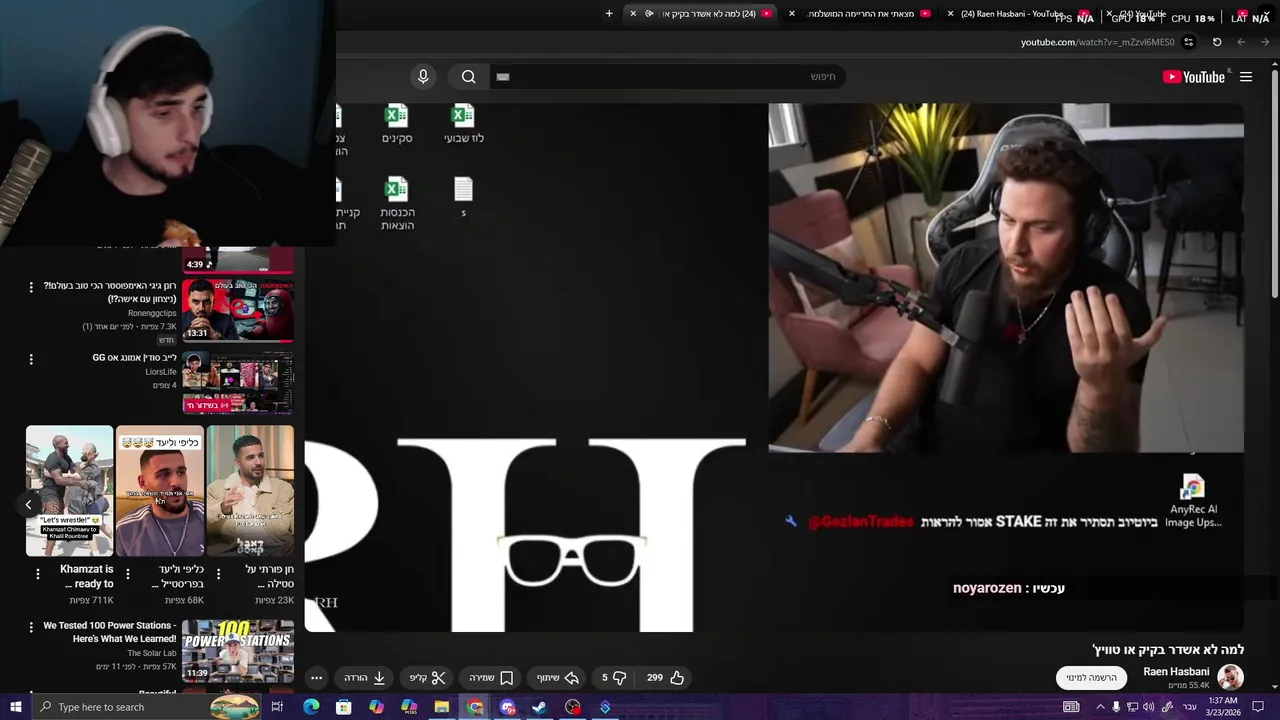Viewport: 1280px width, 720px height.
Task: Open the Ronenggclips 13:31 video thumbnail
Action: (238, 310)
